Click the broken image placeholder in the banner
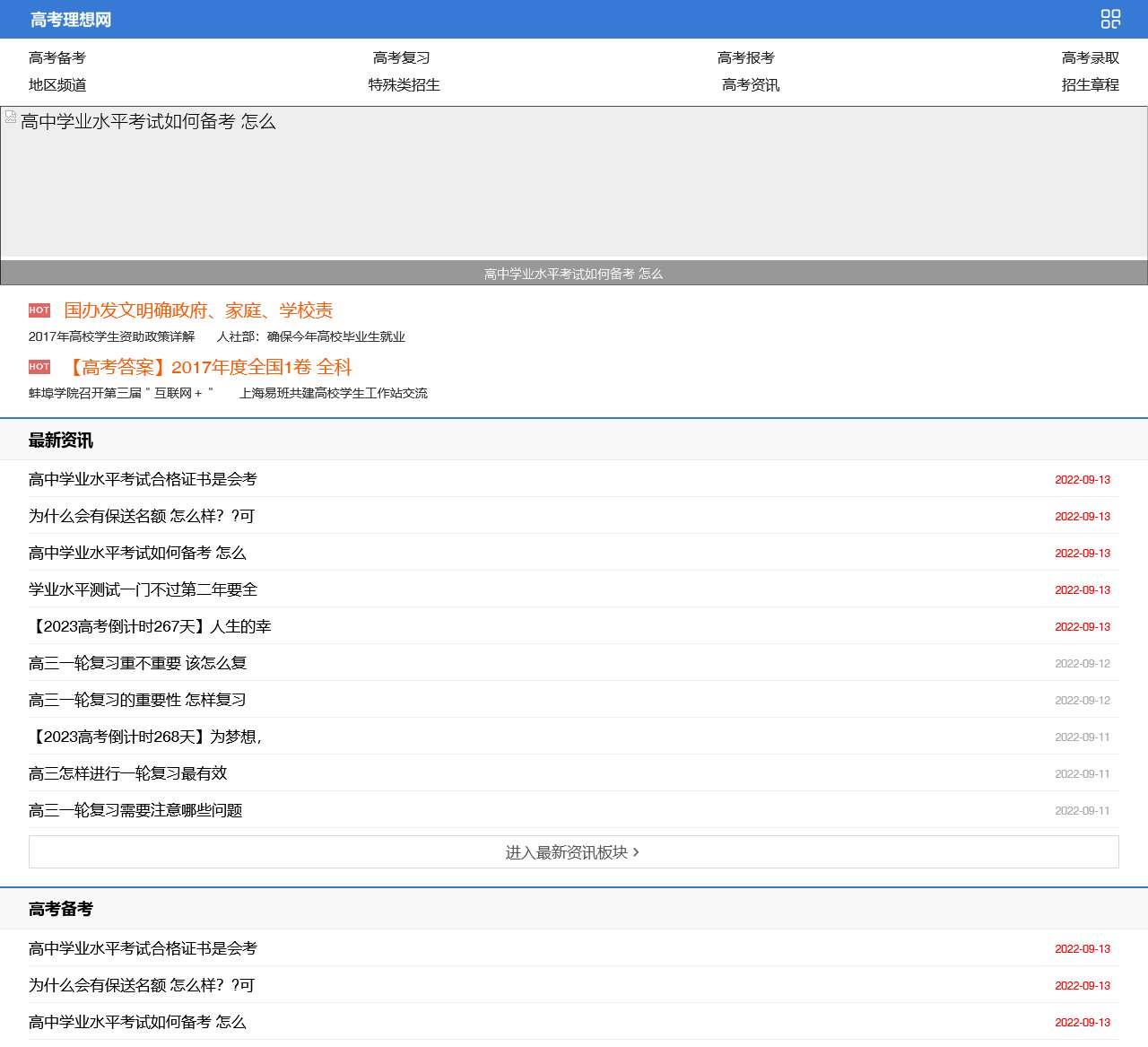This screenshot has width=1148, height=1047. pyautogui.click(x=11, y=115)
